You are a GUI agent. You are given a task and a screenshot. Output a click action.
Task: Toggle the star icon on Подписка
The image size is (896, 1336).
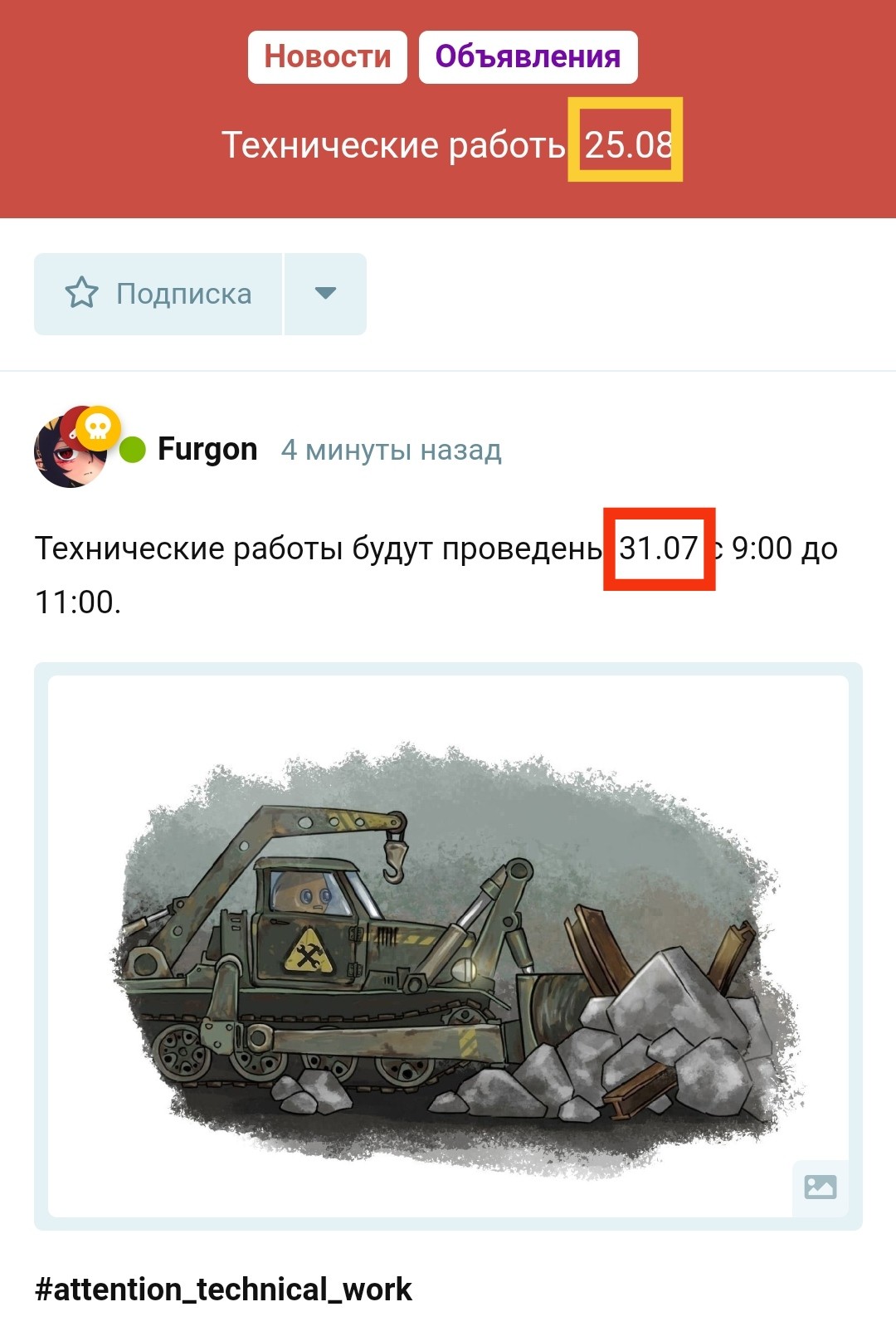tap(81, 293)
